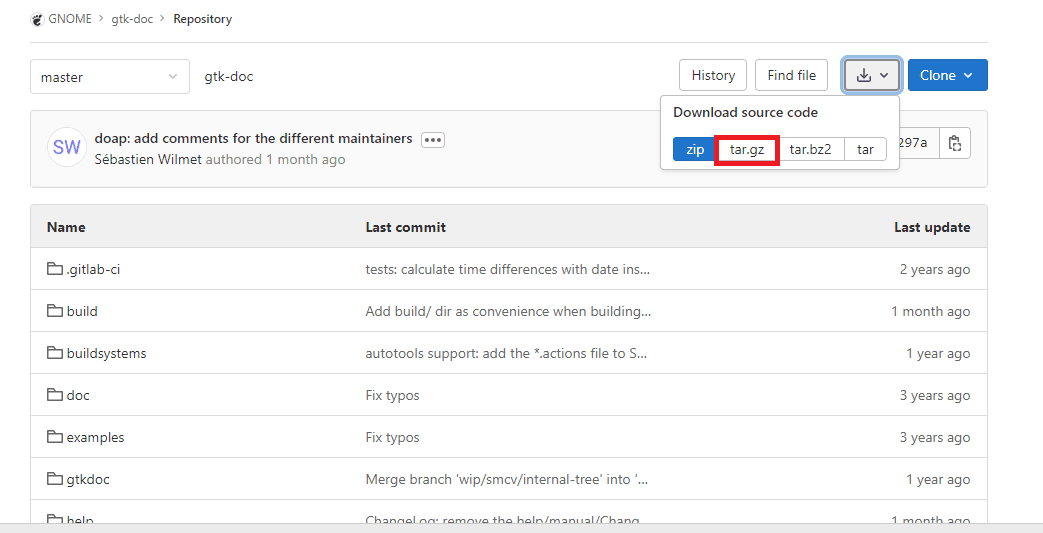
Task: Click the gtk-doc path label
Action: tap(229, 77)
